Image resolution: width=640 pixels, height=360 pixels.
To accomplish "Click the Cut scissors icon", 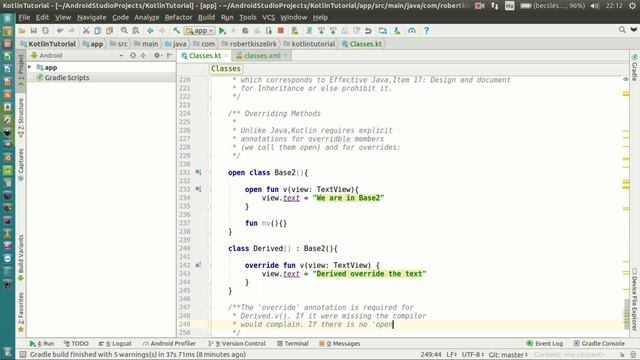I will pyautogui.click(x=86, y=31).
